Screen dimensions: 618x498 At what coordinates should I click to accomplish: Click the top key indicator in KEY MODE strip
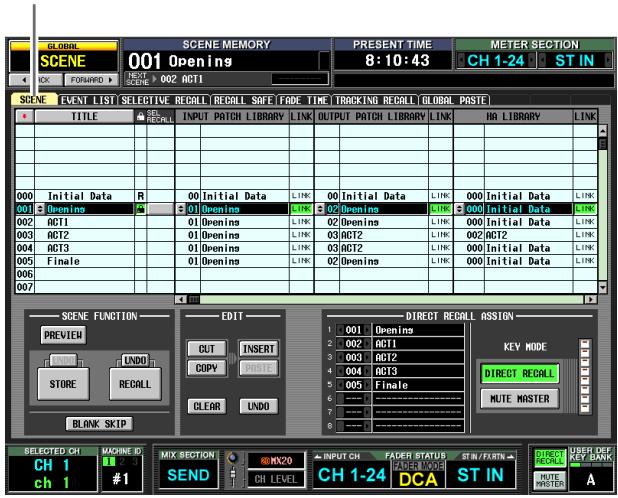coord(585,344)
